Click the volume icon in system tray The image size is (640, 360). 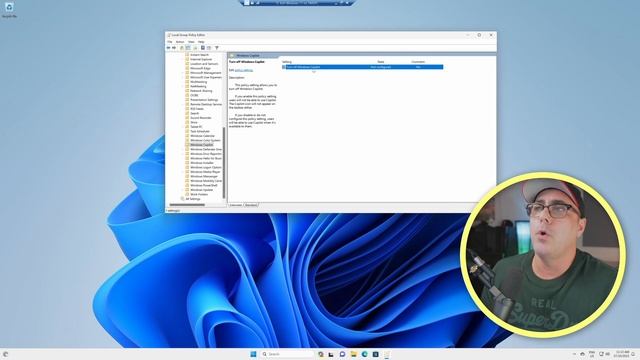click(x=607, y=354)
